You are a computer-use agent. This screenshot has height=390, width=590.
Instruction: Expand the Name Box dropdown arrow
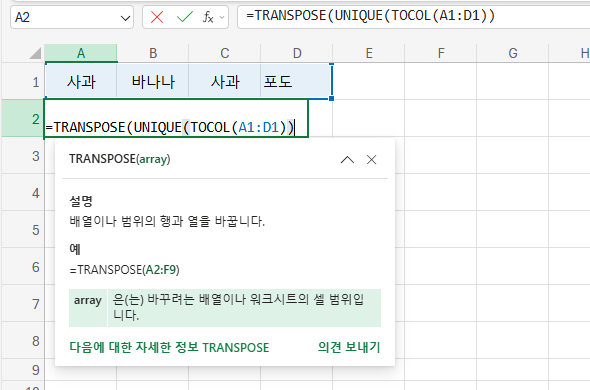[x=125, y=18]
